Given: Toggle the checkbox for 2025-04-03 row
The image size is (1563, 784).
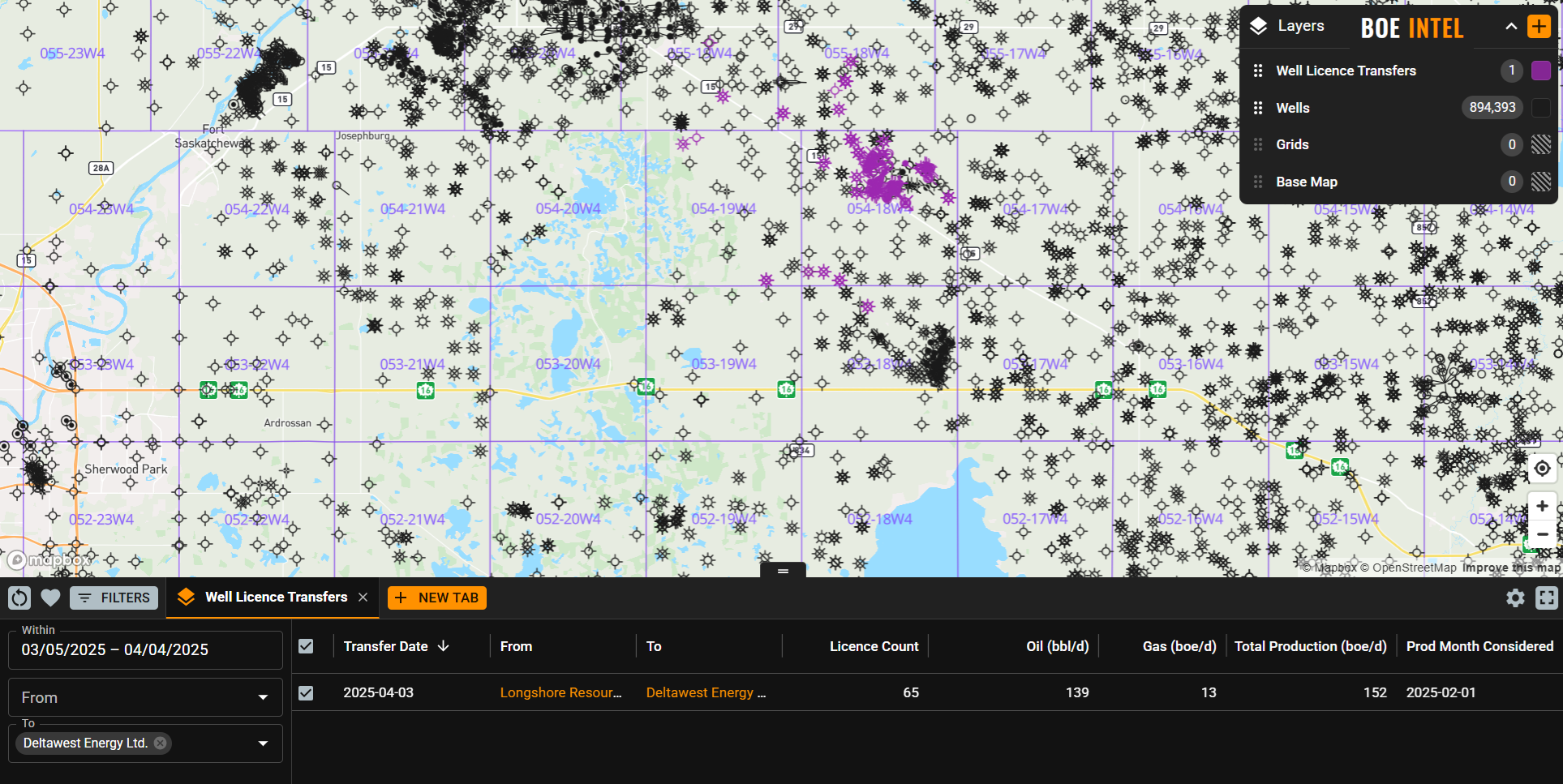Looking at the screenshot, I should point(306,693).
